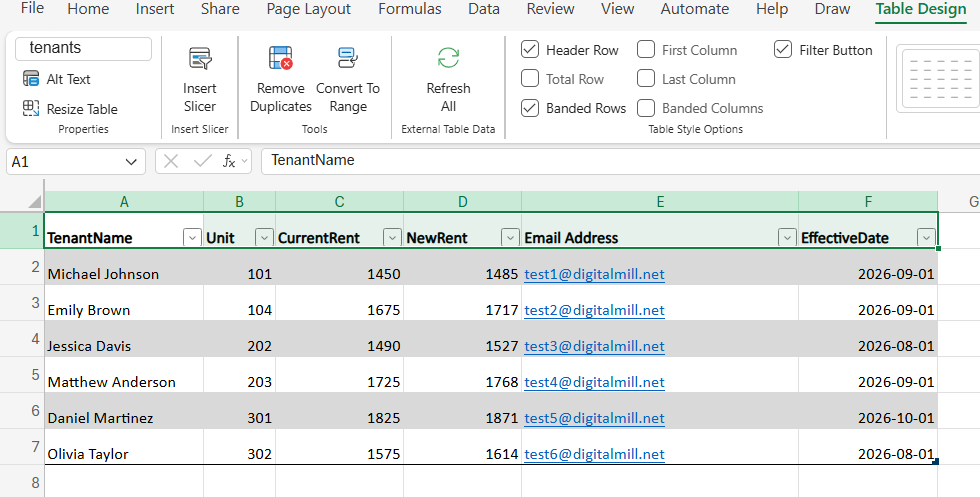Select the cell 'Michael Johnson'
Screen dimensions: 980x497
124,268
